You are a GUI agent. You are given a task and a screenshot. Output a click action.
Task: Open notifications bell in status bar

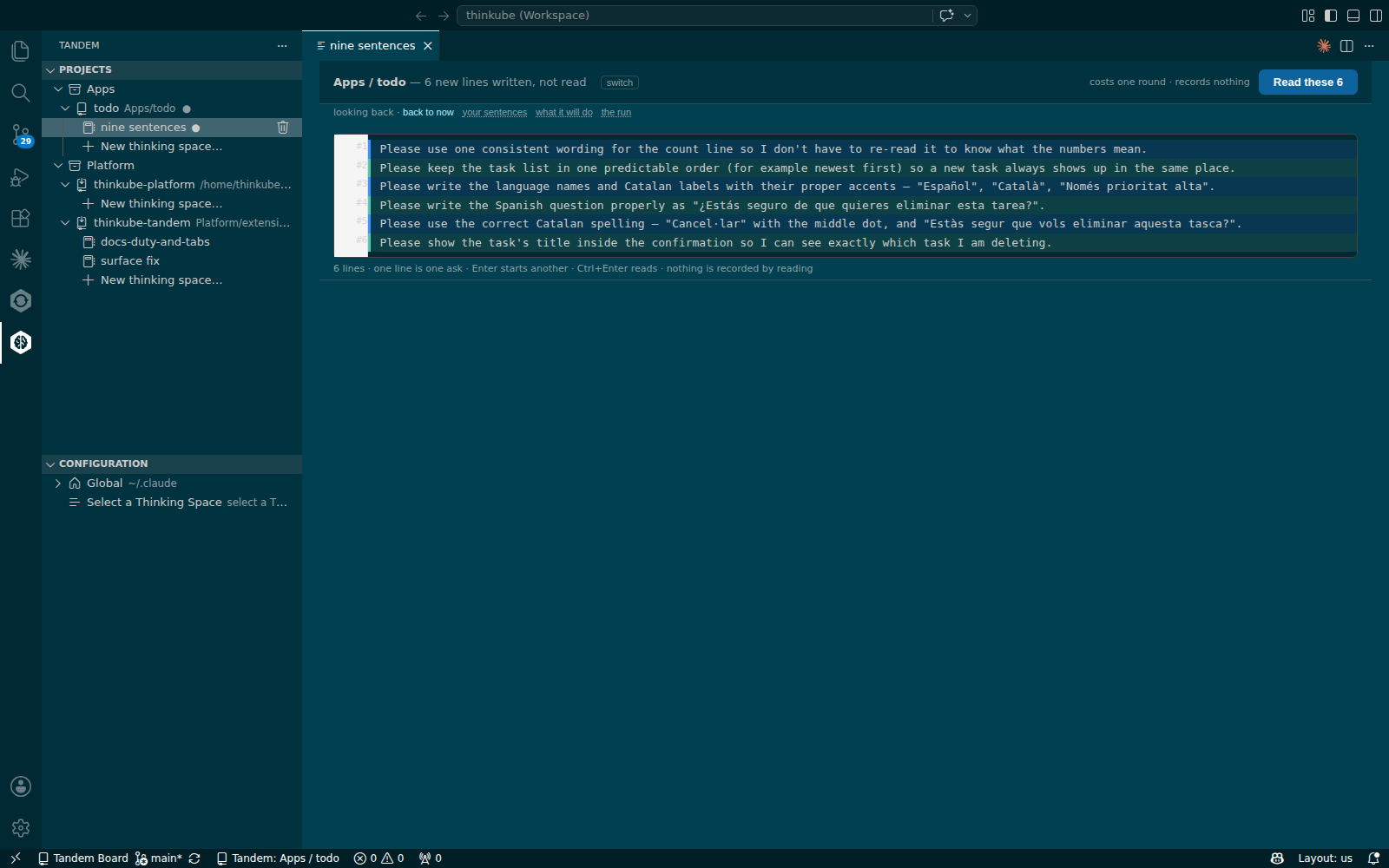click(1373, 858)
